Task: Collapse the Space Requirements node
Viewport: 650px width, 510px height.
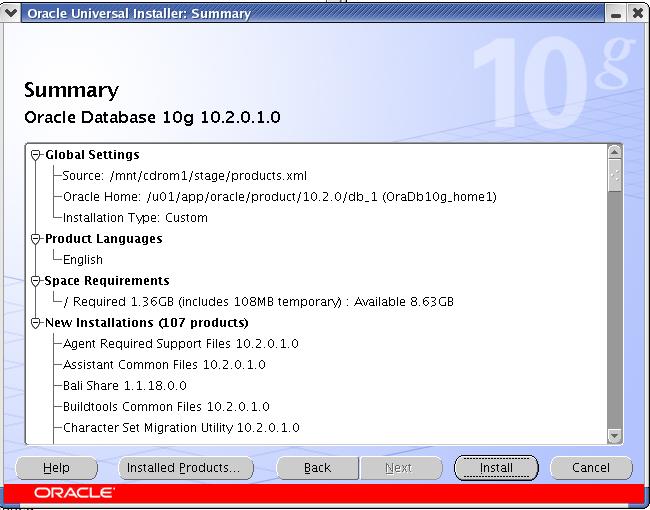Action: pyautogui.click(x=37, y=281)
